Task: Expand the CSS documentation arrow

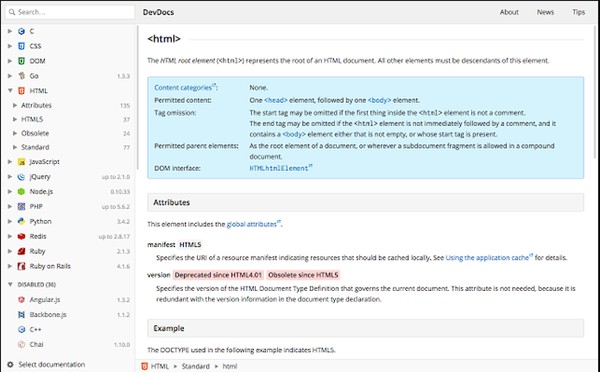Action: point(10,46)
